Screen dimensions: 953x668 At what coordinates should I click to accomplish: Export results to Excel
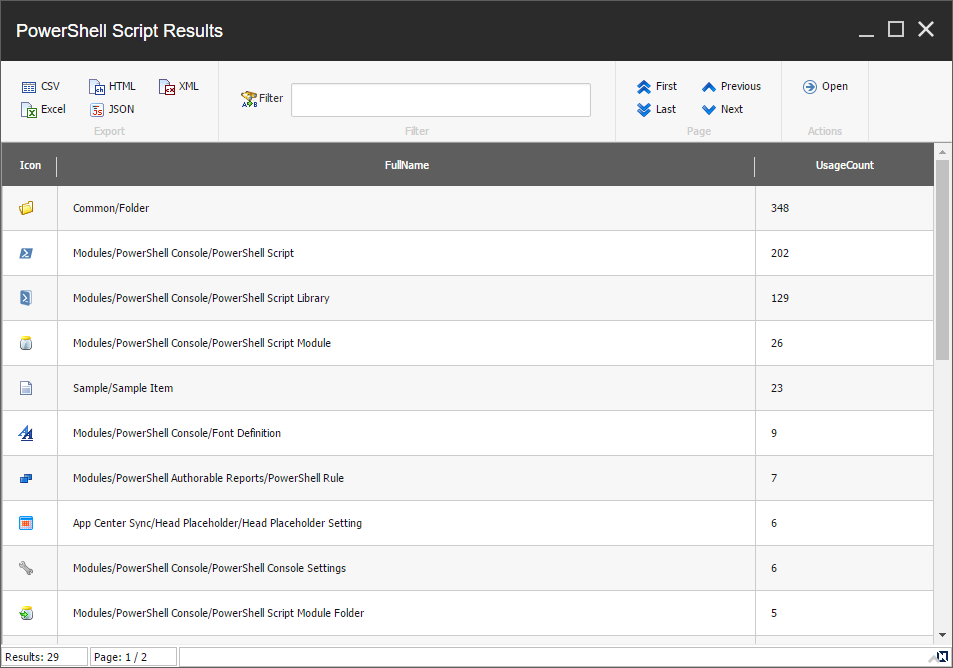pyautogui.click(x=43, y=109)
